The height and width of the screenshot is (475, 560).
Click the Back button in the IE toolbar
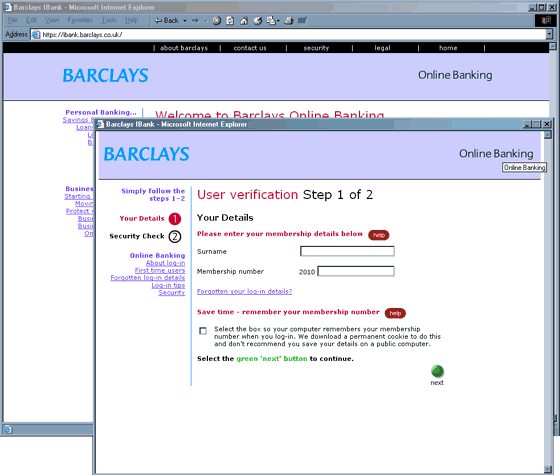(x=166, y=21)
